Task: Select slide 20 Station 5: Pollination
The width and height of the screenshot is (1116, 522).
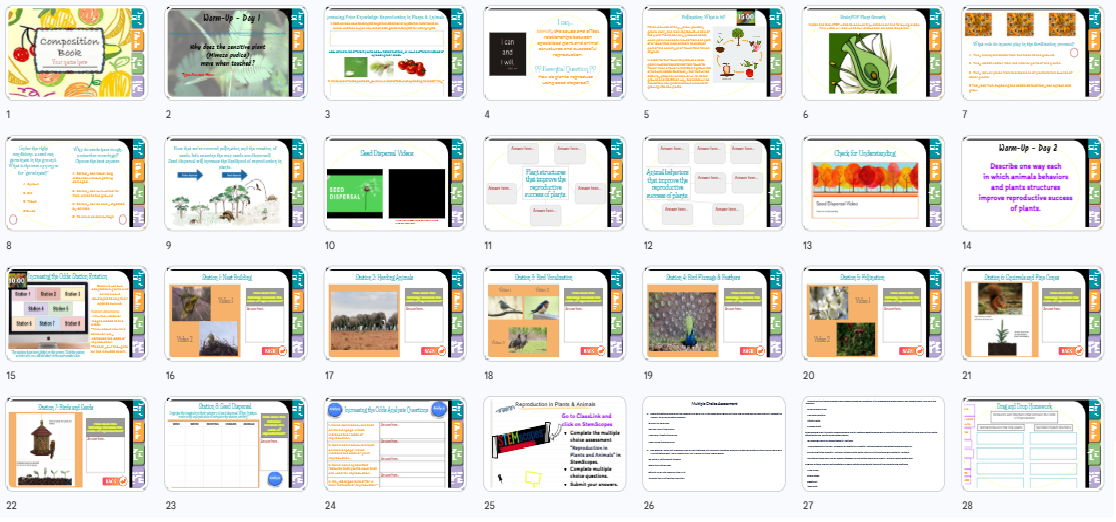Action: tap(873, 314)
